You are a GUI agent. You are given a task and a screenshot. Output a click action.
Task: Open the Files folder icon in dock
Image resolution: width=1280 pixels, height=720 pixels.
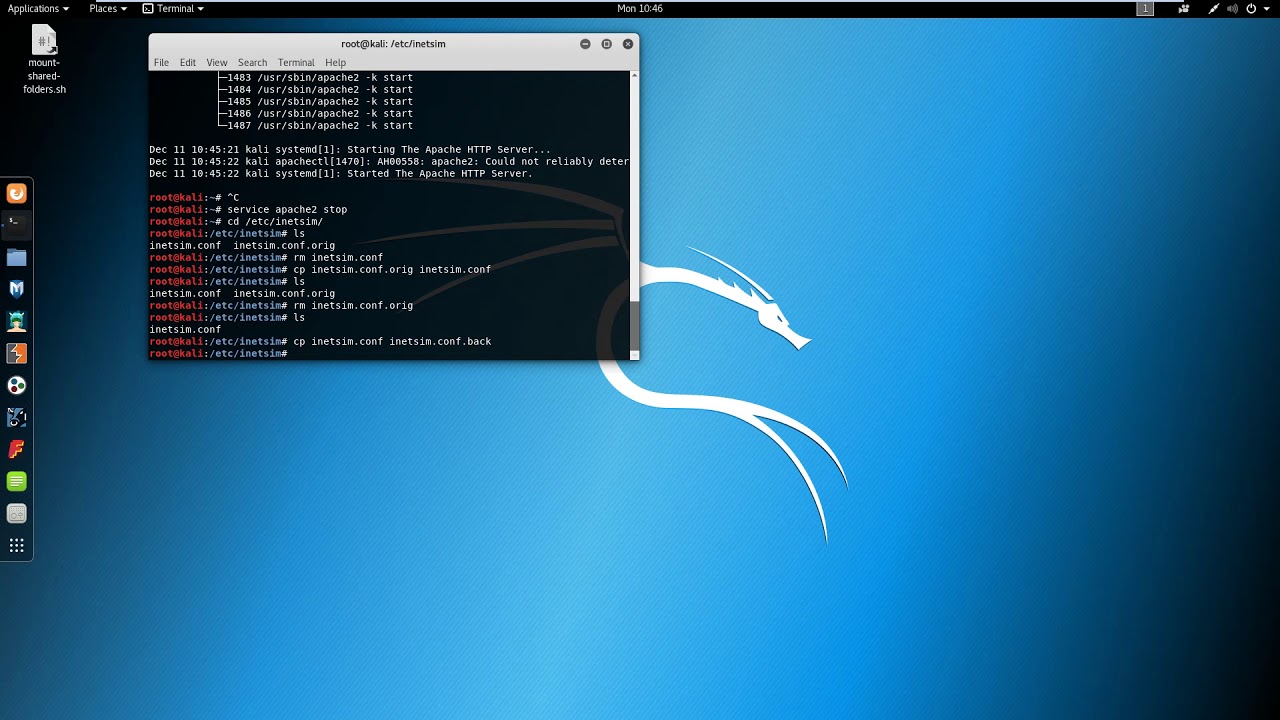tap(16, 258)
